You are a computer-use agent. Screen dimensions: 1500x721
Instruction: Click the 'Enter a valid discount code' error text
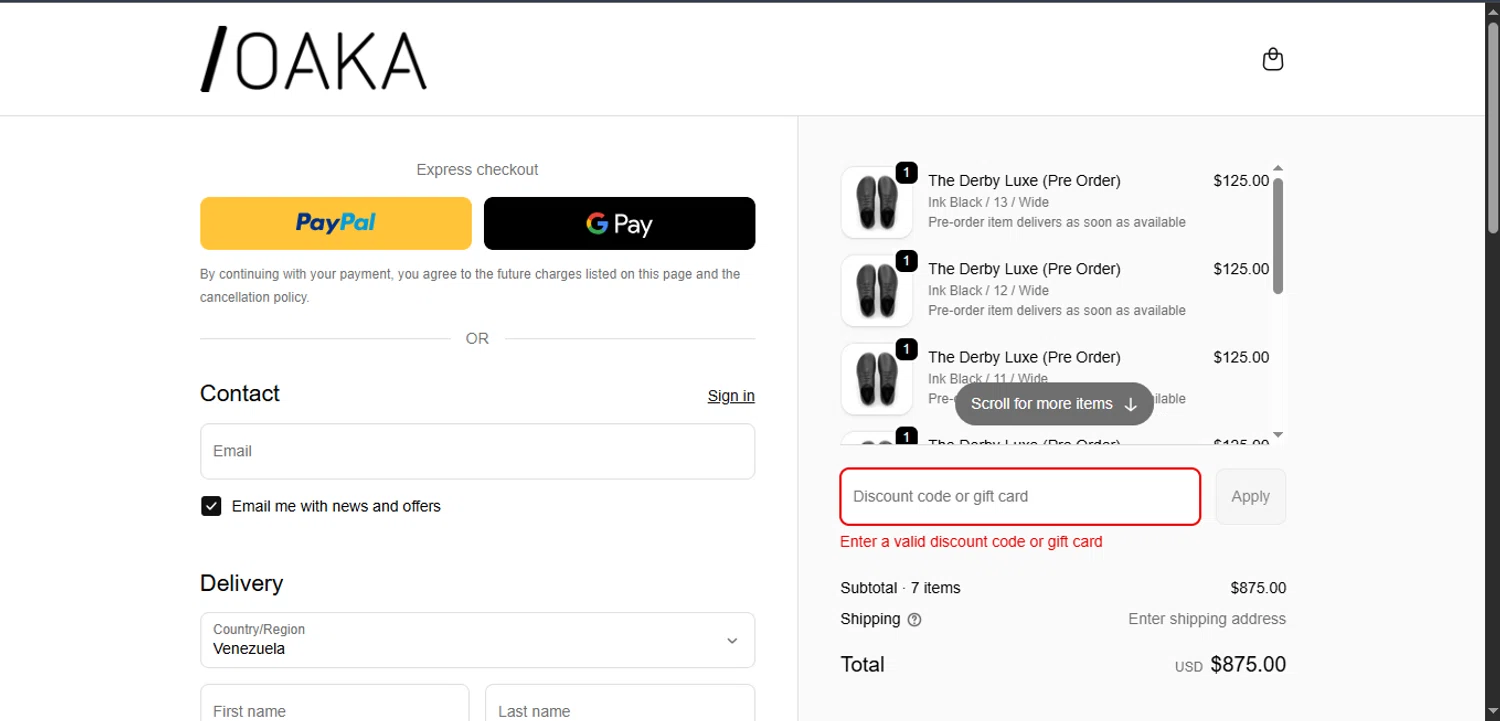(971, 542)
